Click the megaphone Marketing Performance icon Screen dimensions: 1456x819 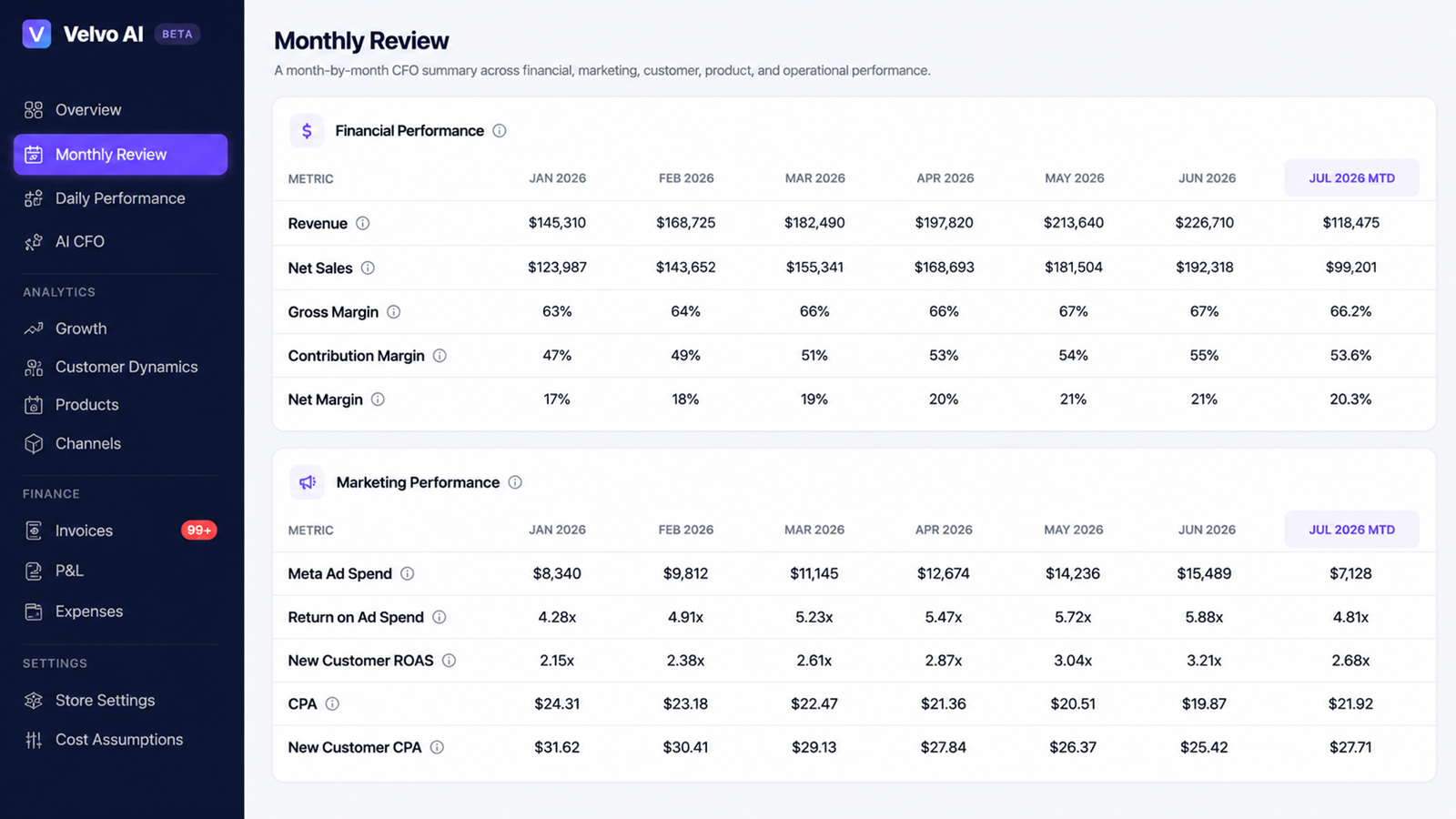pyautogui.click(x=307, y=482)
